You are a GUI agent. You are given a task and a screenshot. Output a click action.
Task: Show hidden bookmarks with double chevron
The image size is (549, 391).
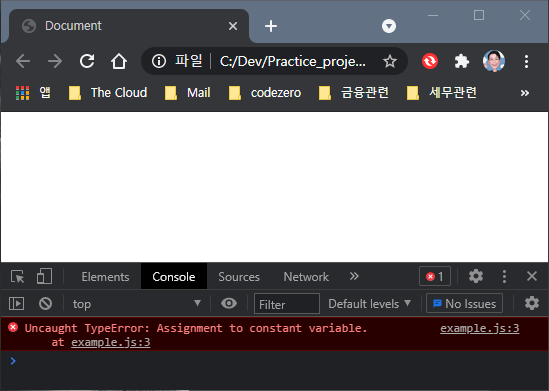(x=524, y=93)
